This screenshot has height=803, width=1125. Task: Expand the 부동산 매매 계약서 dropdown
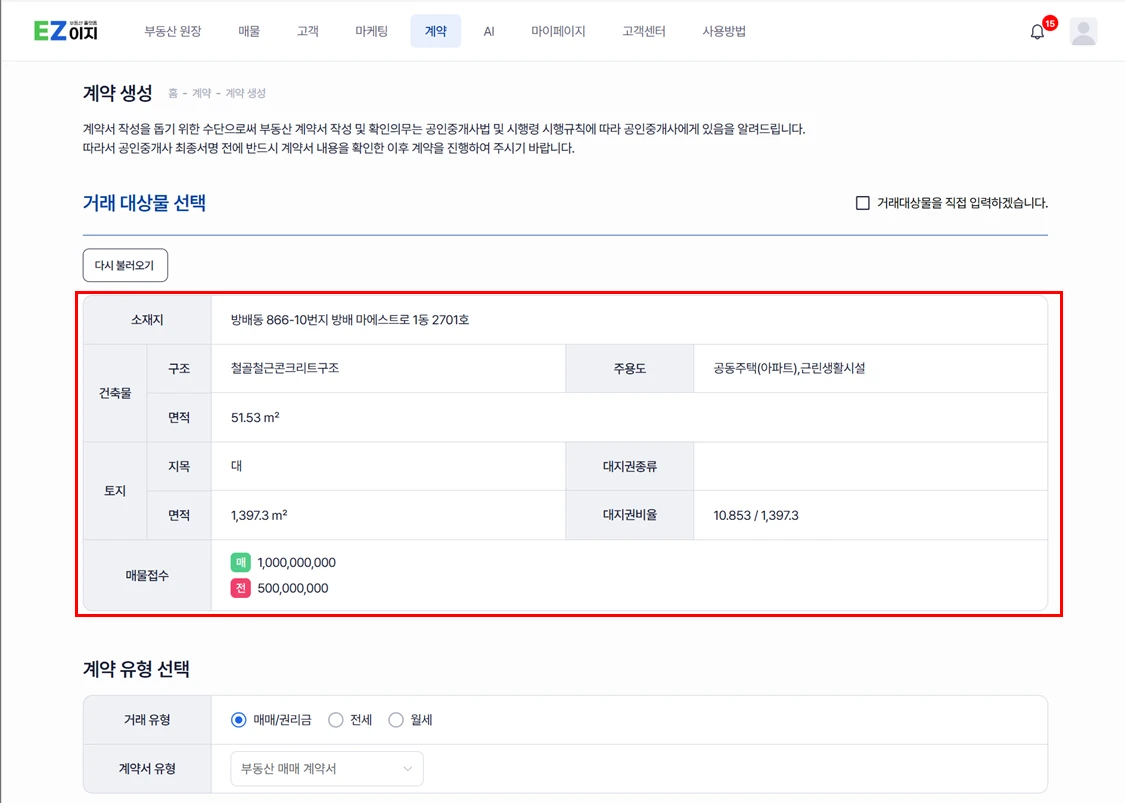pyautogui.click(x=327, y=769)
